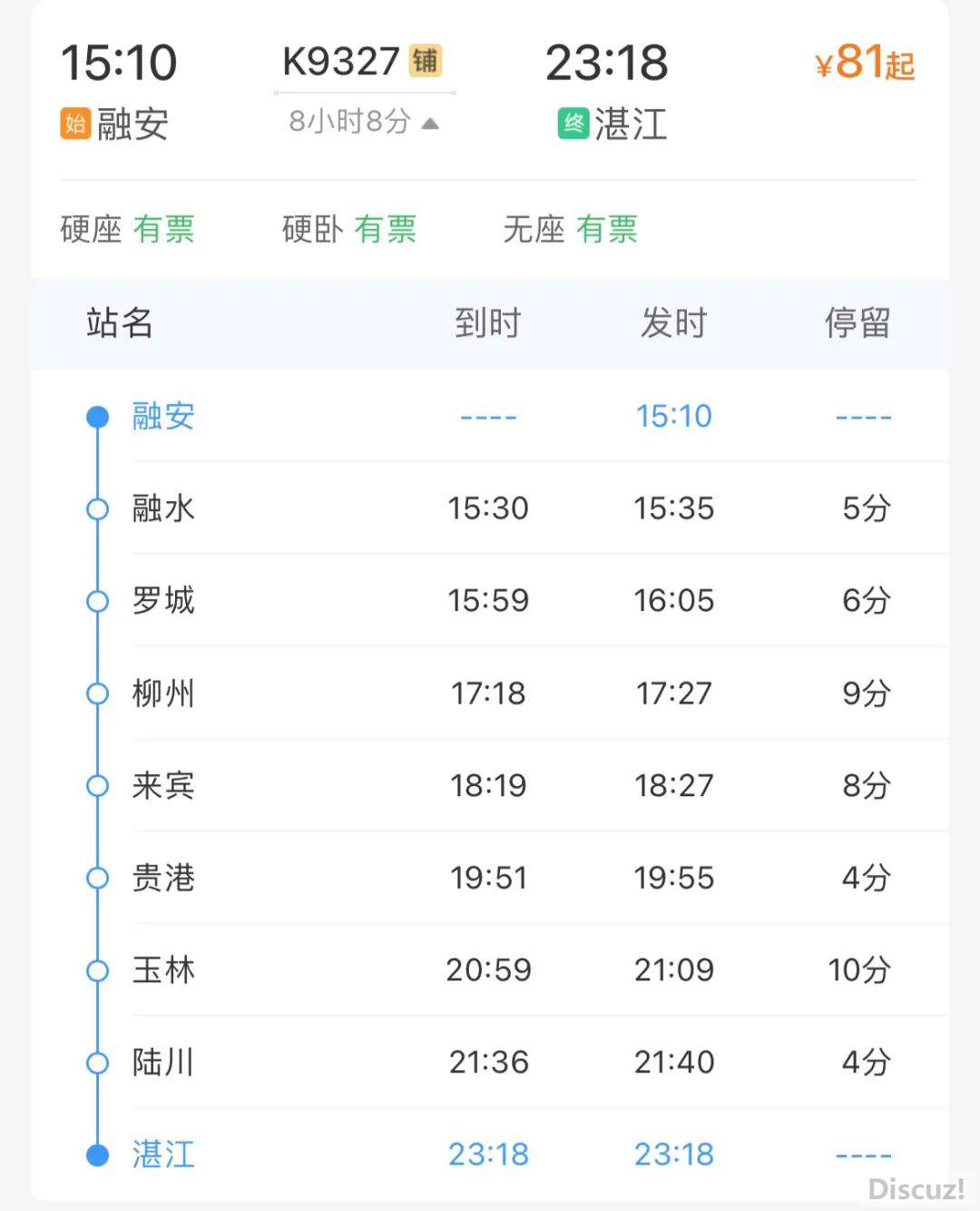The image size is (980, 1211).
Task: Click the hollow circle marker beside 融水
Action: coord(97,508)
